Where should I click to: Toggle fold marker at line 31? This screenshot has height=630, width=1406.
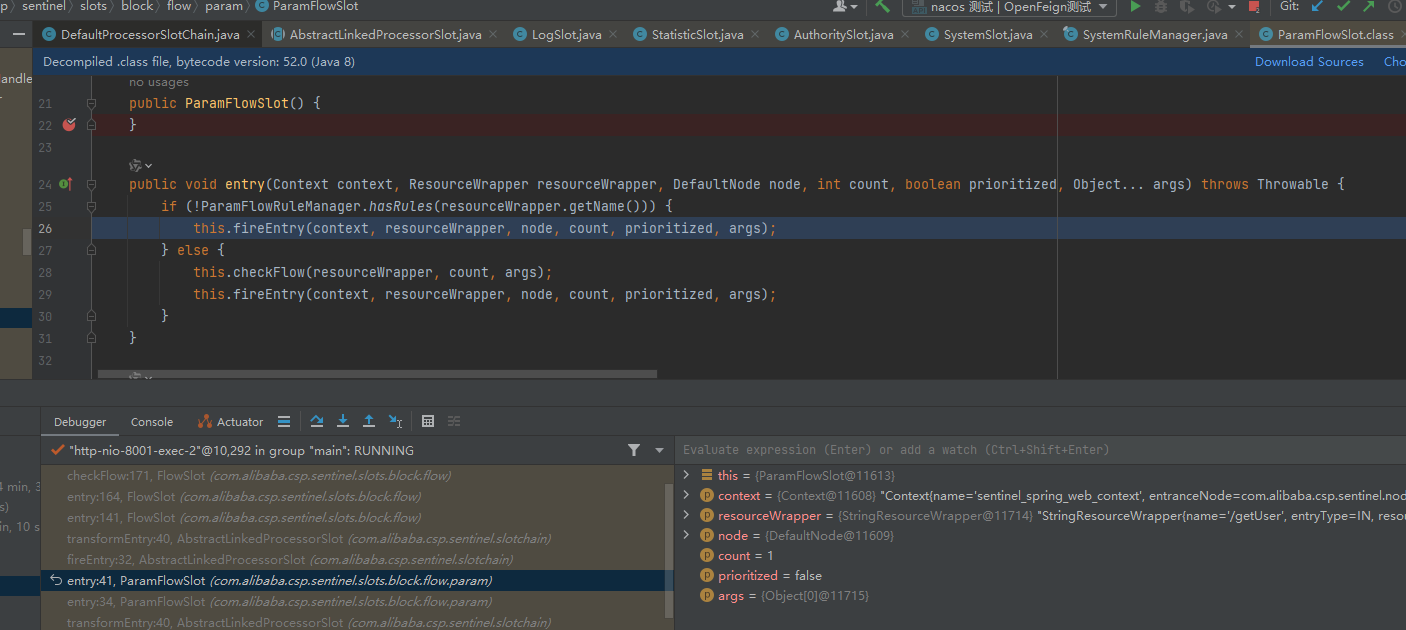pos(91,338)
